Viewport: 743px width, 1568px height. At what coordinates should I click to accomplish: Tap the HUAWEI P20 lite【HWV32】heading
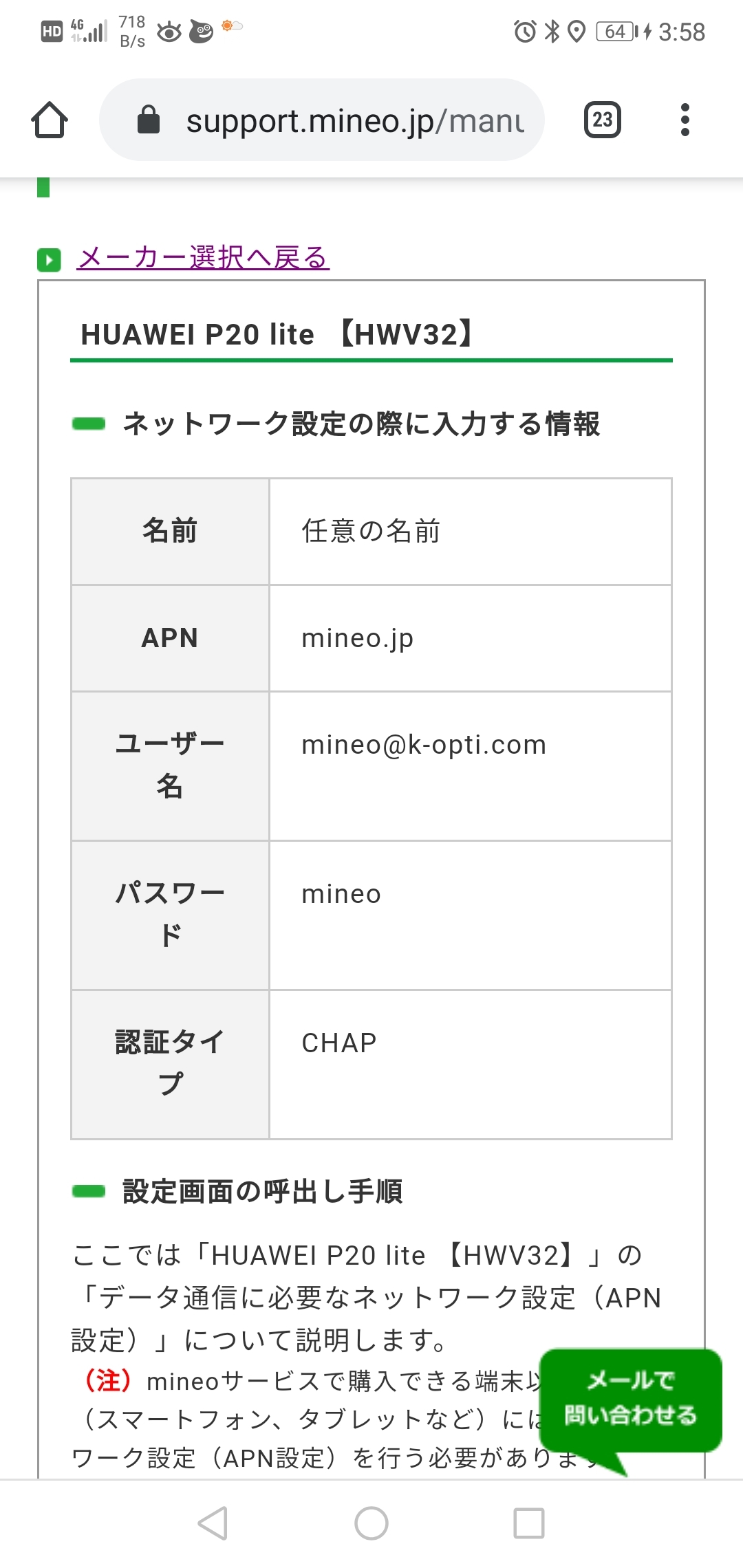coord(277,335)
